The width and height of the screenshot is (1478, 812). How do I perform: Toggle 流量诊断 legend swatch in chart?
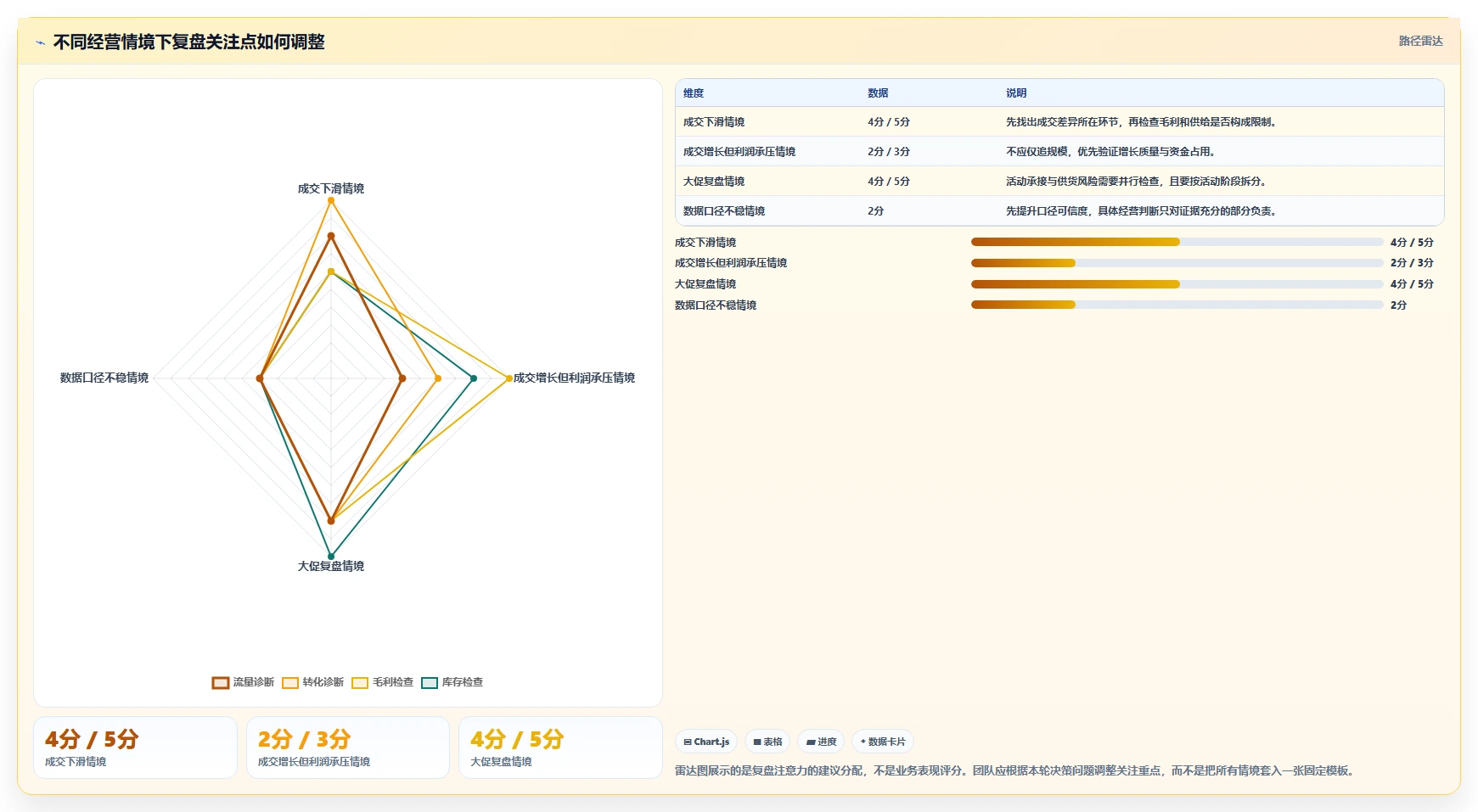pyautogui.click(x=221, y=683)
